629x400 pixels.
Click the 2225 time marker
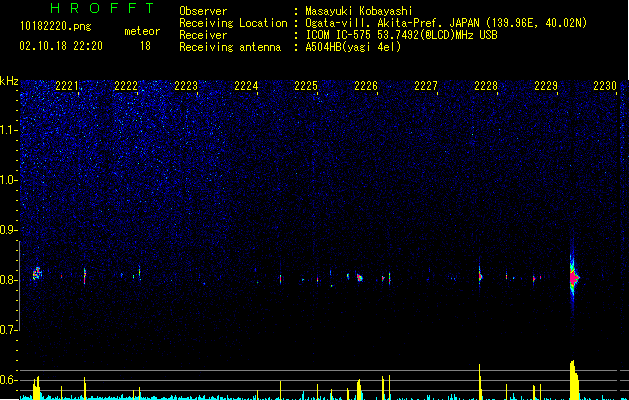[306, 86]
